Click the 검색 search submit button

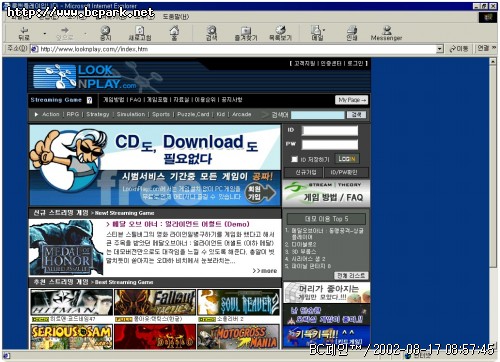tap(356, 115)
